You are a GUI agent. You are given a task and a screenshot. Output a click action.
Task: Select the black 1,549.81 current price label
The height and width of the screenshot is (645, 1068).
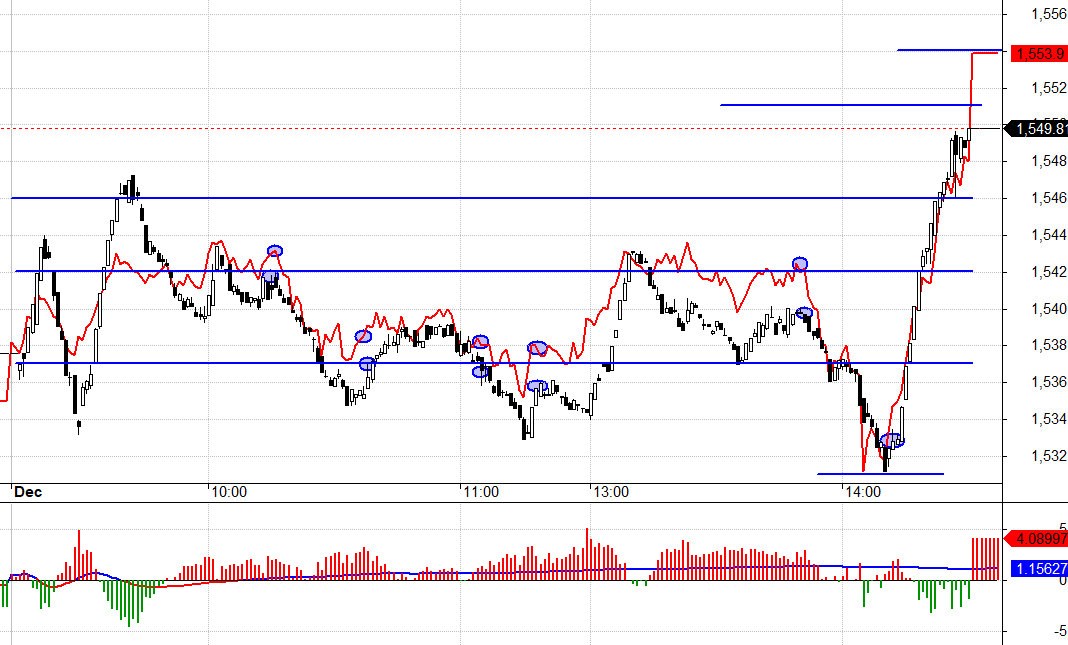click(1038, 129)
